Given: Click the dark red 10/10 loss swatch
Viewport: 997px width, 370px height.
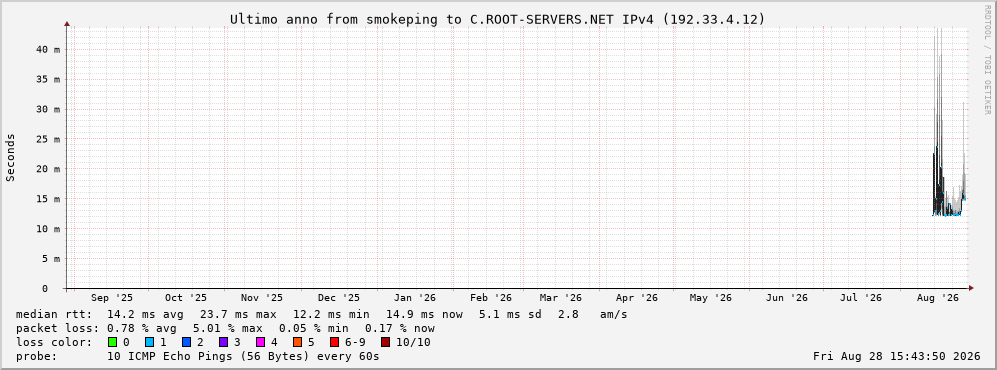Looking at the screenshot, I should click(x=386, y=343).
